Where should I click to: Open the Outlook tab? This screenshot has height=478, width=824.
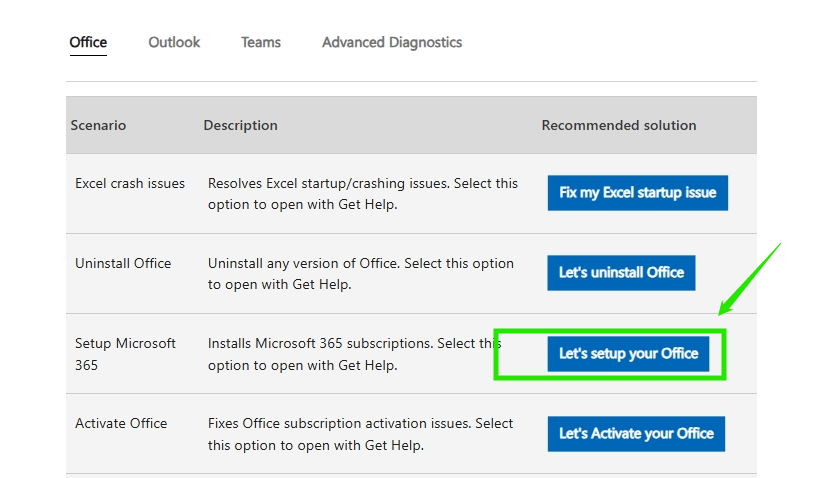pyautogui.click(x=174, y=42)
